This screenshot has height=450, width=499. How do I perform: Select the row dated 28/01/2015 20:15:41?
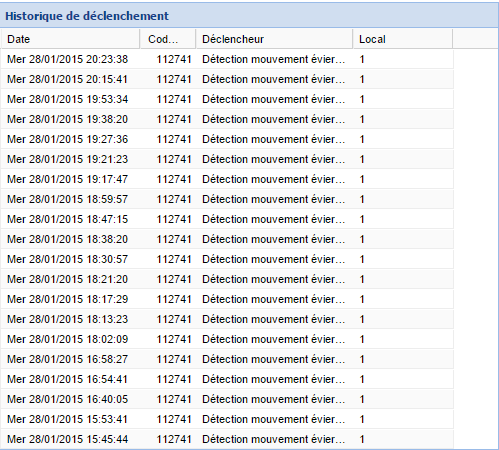coord(227,79)
